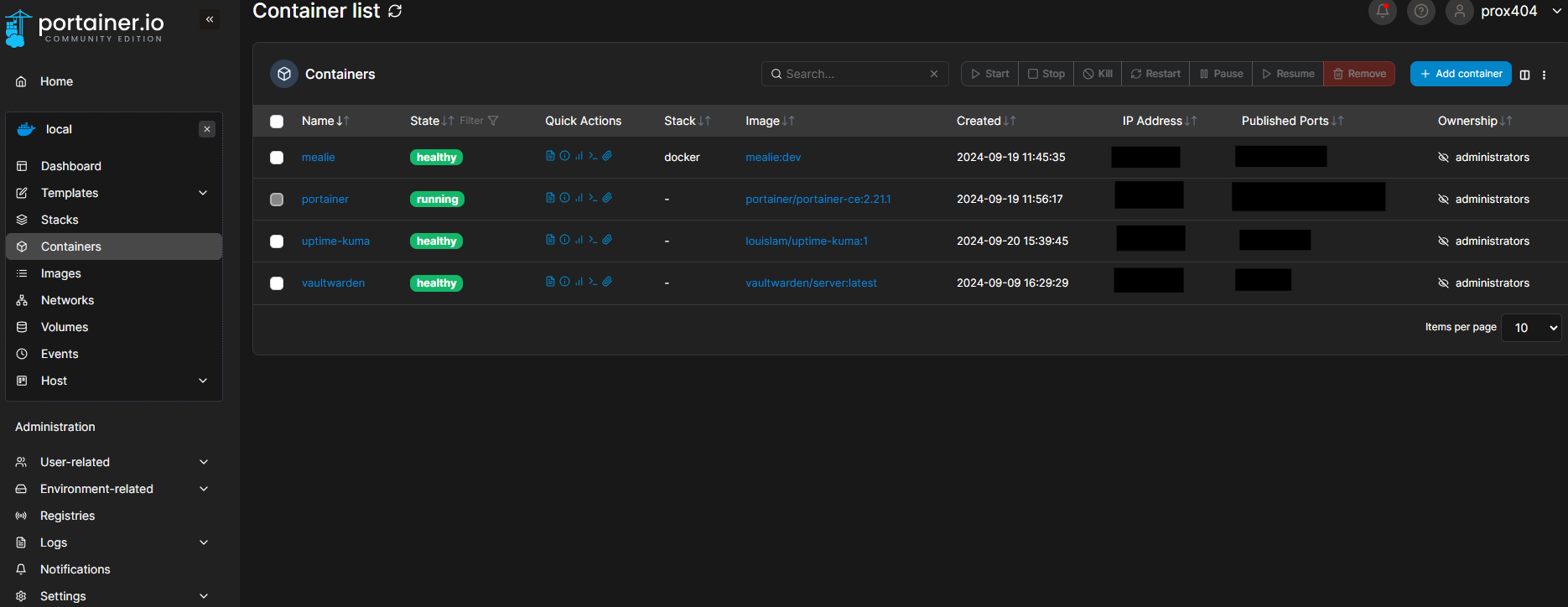Click the Add container button

pyautogui.click(x=1460, y=74)
